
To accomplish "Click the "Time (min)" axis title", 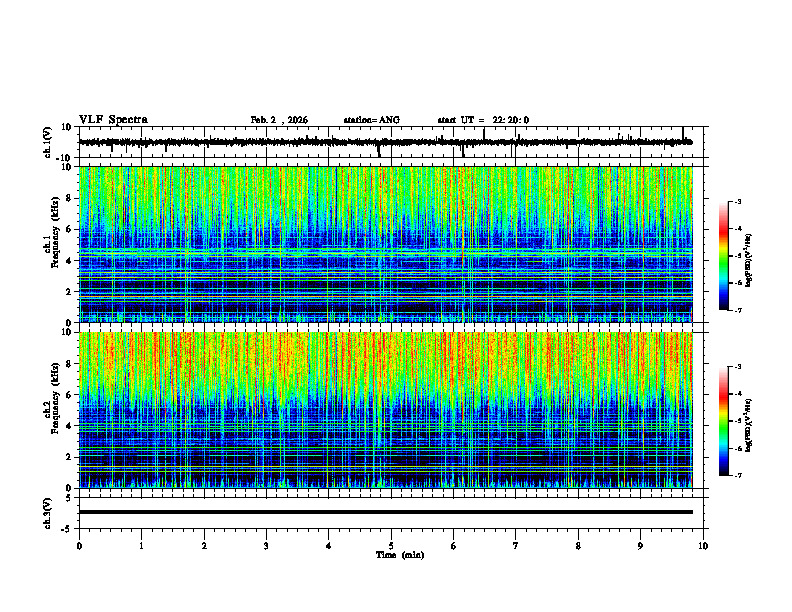I will pos(400,555).
